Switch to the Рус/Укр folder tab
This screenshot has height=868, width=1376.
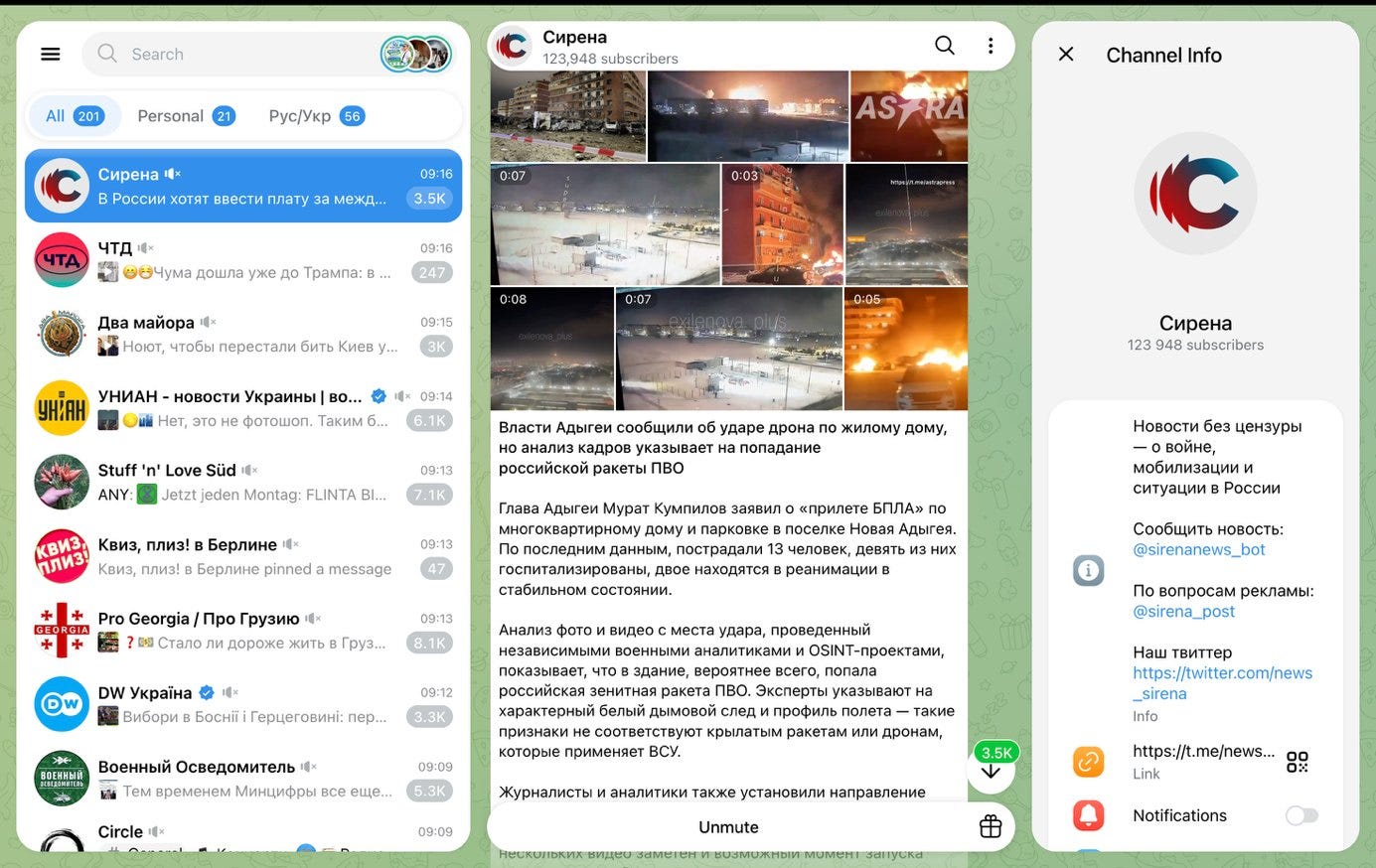[x=316, y=116]
